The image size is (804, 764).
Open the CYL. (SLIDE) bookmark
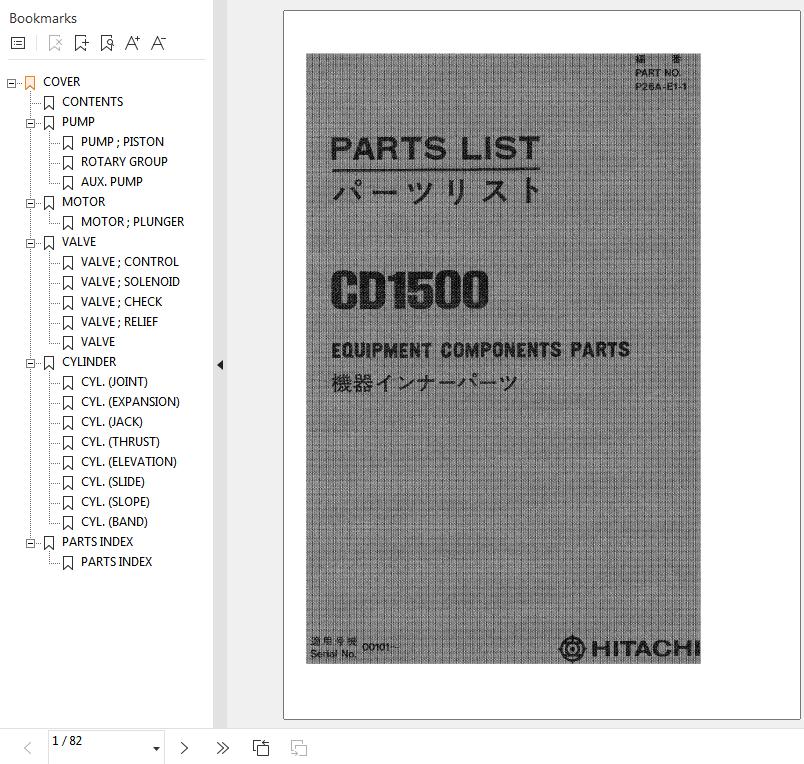point(113,482)
